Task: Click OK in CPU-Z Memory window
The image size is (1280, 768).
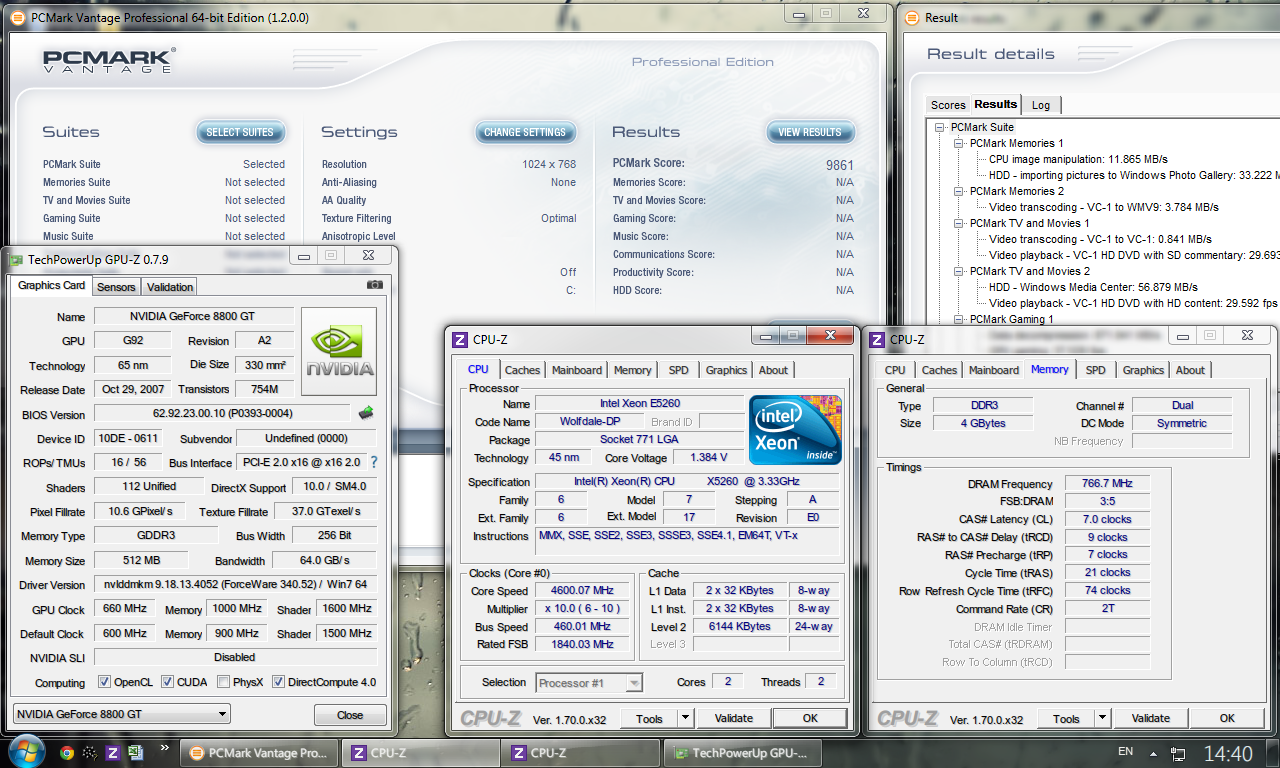Action: [1227, 718]
